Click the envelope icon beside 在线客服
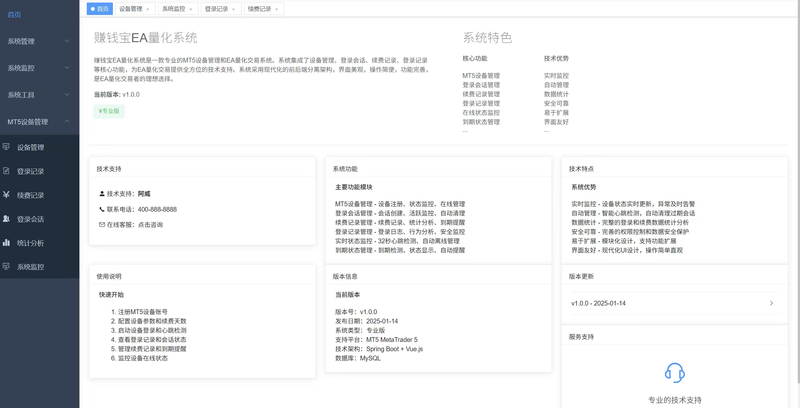800x408 pixels. pyautogui.click(x=101, y=225)
